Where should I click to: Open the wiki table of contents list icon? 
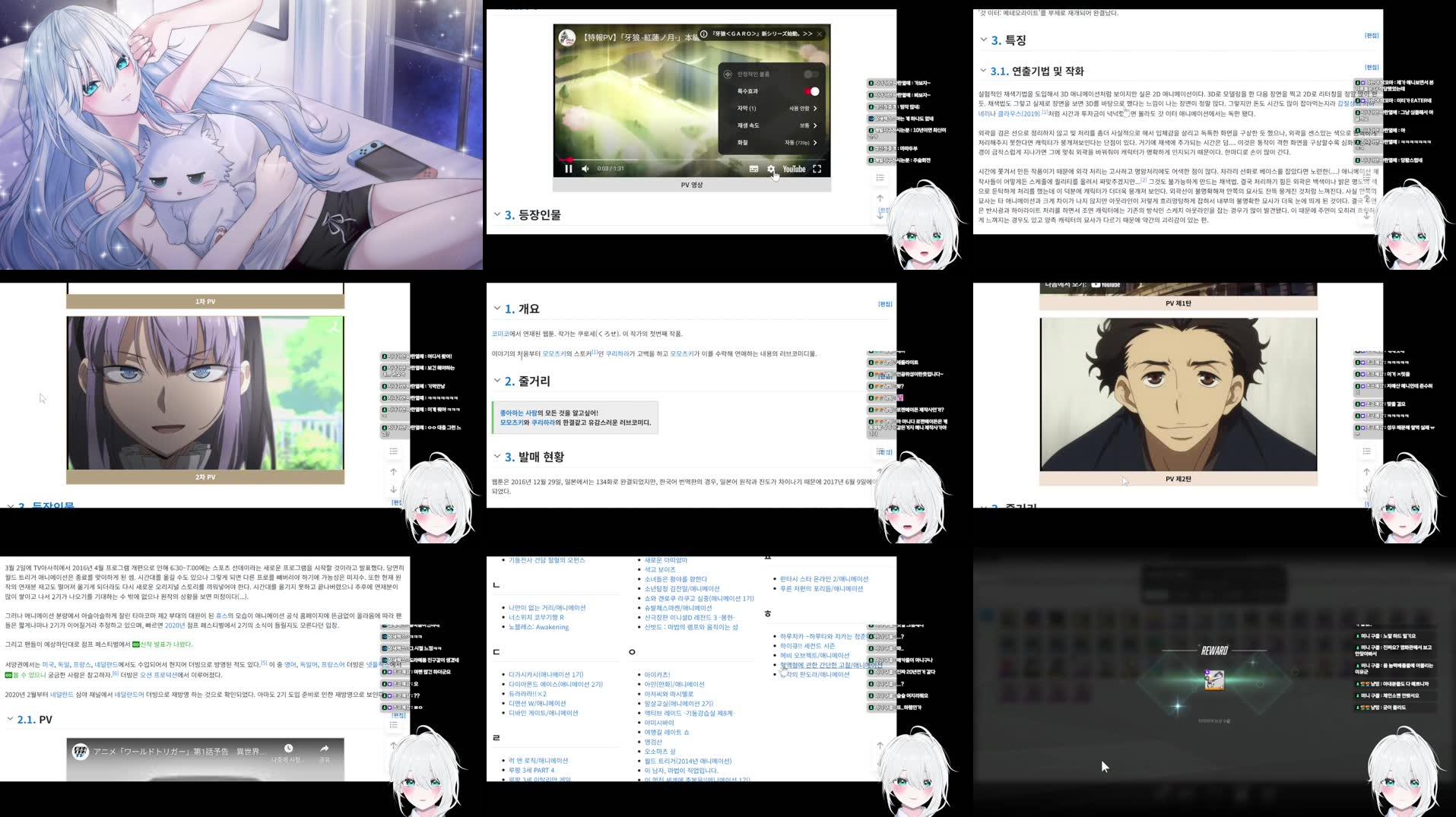coord(880,177)
